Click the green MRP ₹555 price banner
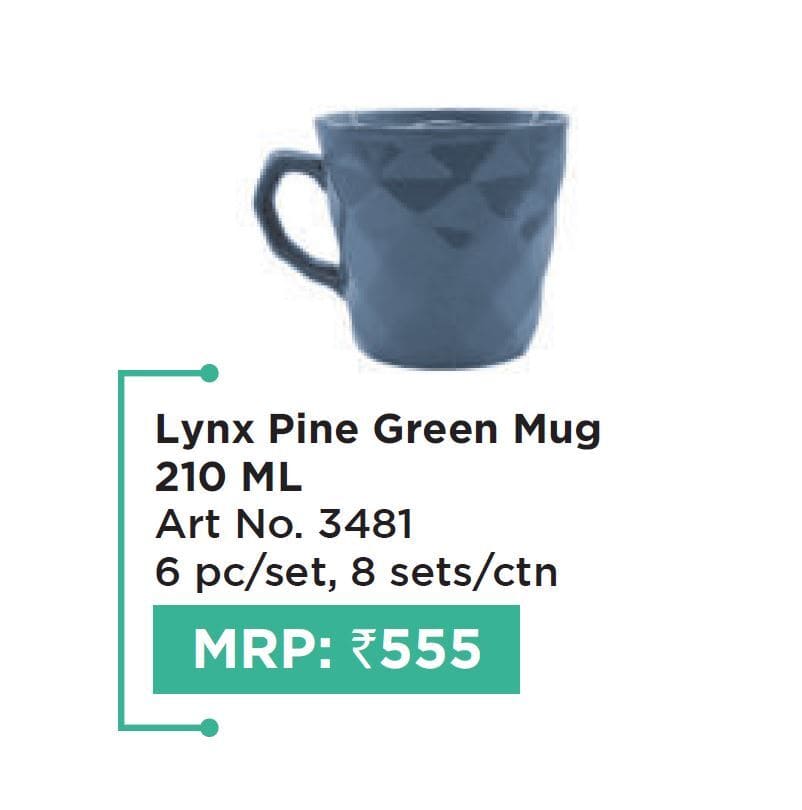The width and height of the screenshot is (802, 810). (336, 649)
